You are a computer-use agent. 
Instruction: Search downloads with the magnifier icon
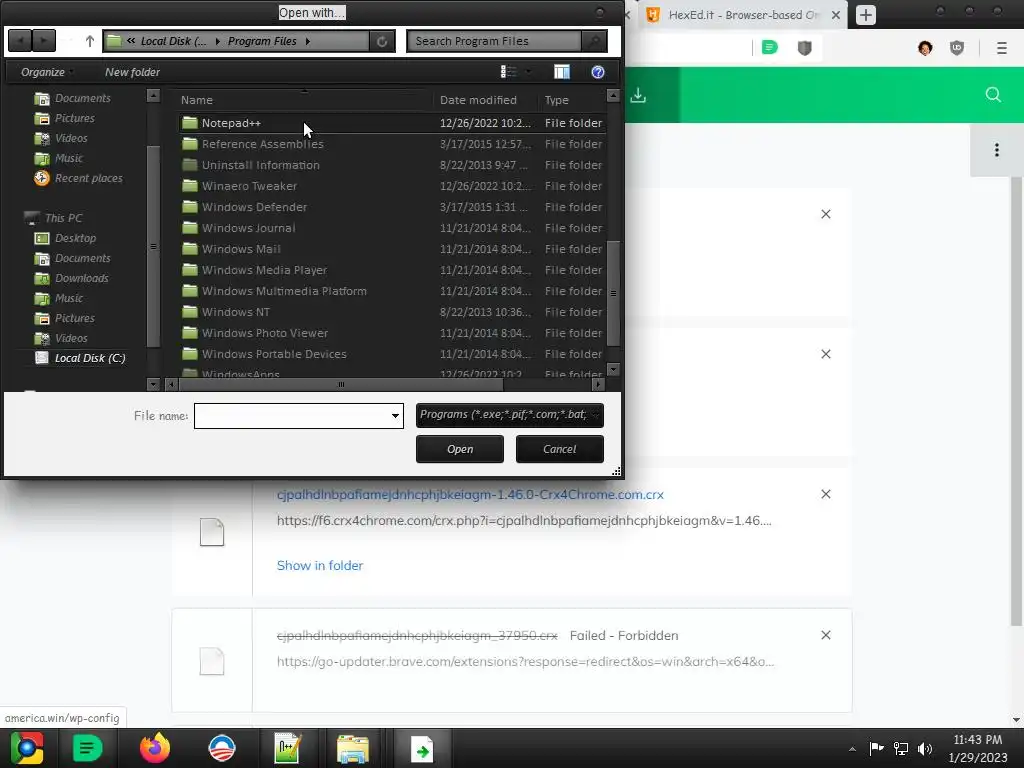[x=993, y=95]
